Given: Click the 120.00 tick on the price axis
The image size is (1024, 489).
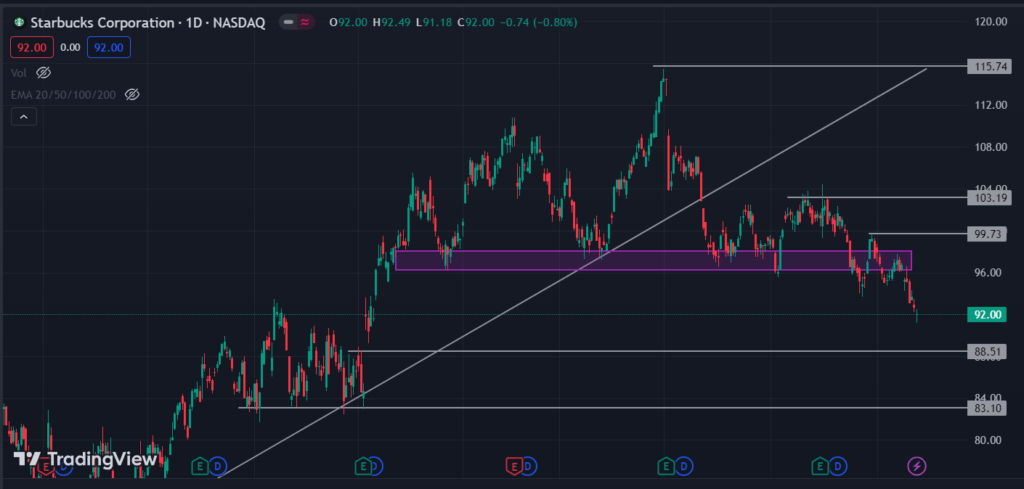Looking at the screenshot, I should pyautogui.click(x=991, y=22).
